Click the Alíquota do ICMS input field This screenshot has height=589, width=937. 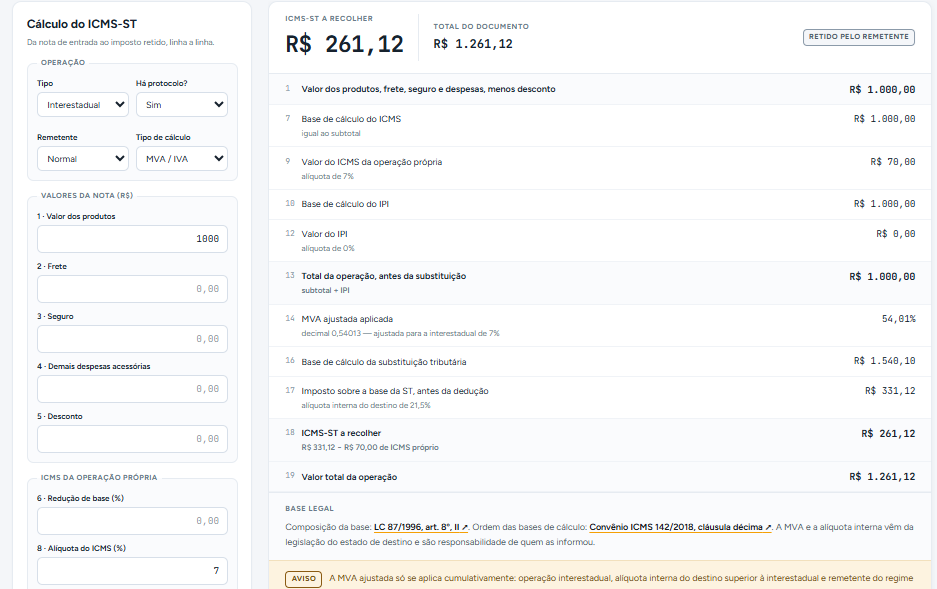point(132,571)
